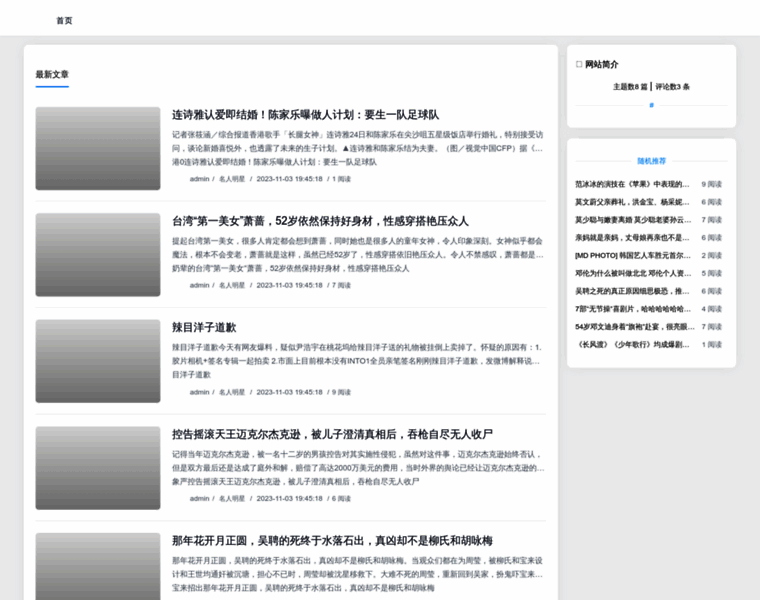Click 名人明星 category under 连诗雅 article

click(x=232, y=179)
